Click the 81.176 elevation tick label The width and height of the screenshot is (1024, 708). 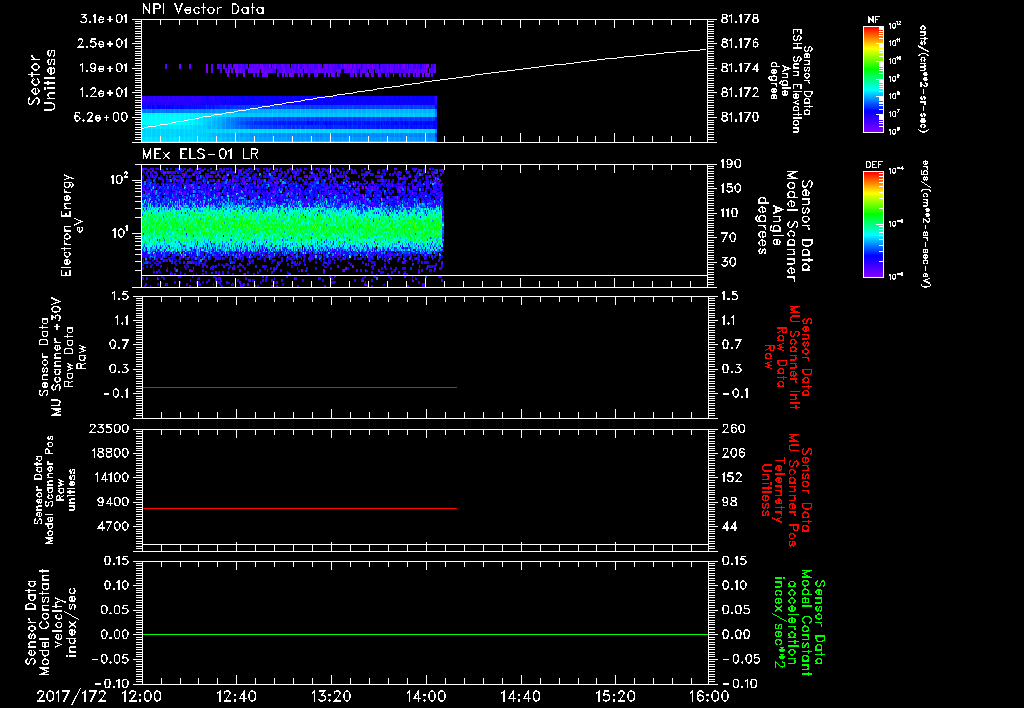click(x=740, y=43)
